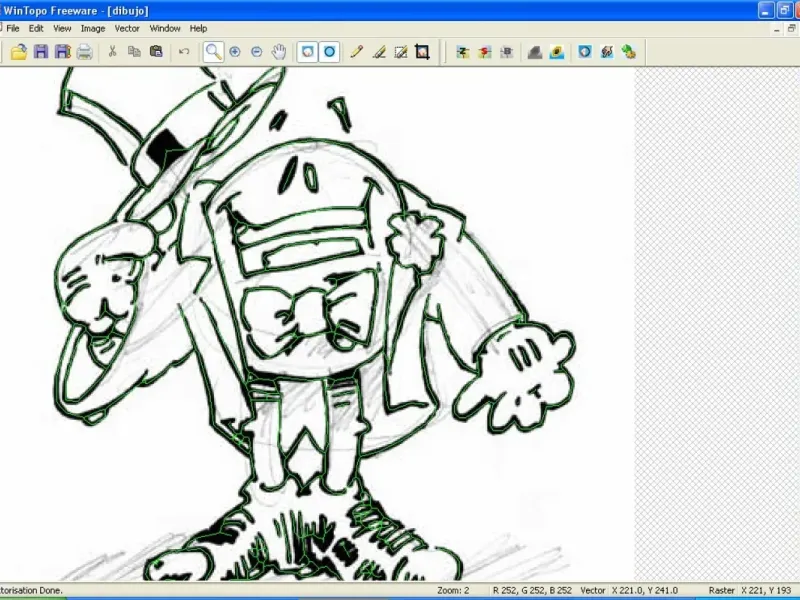Open the File menu
800x600 pixels.
click(13, 29)
